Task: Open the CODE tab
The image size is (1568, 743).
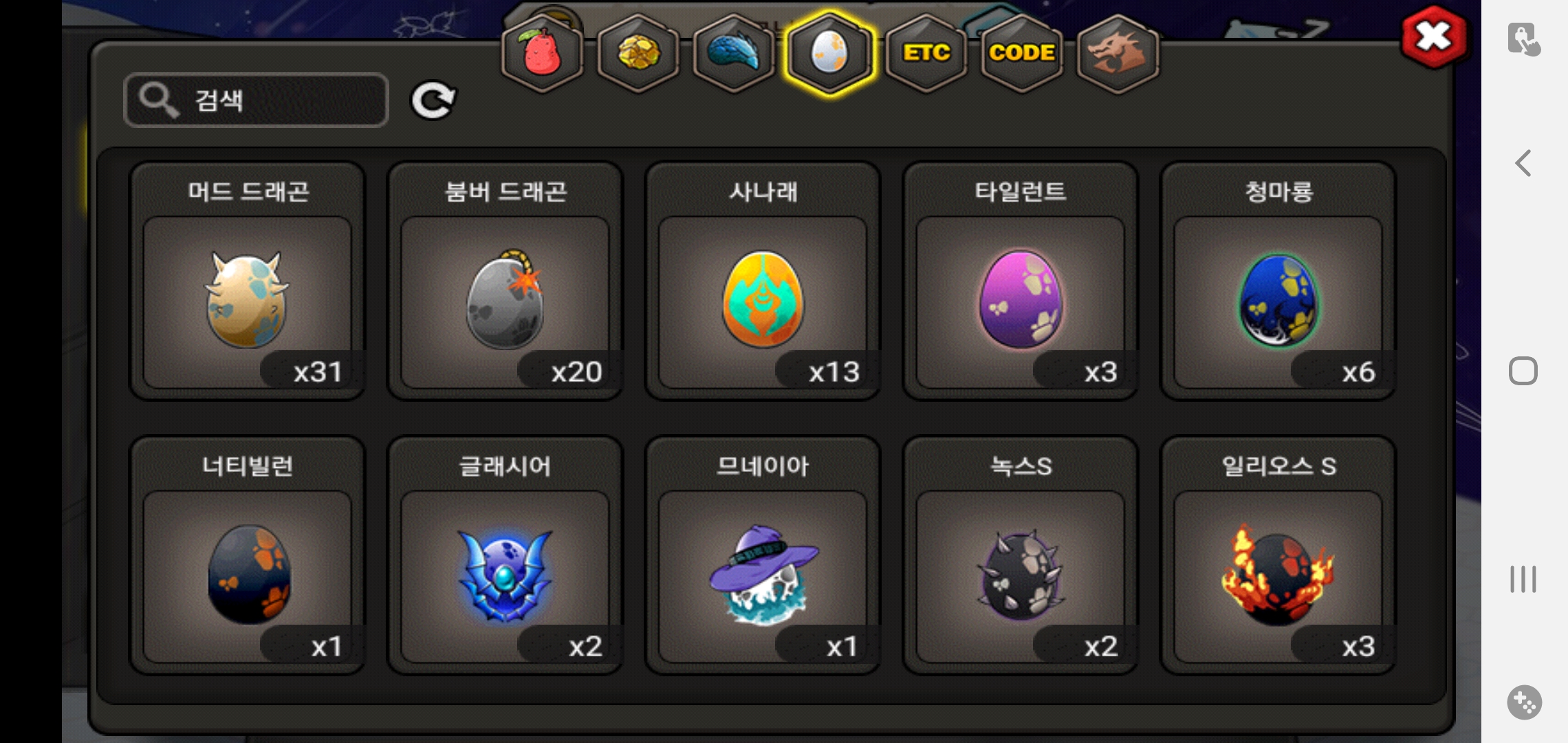Action: tap(1022, 53)
